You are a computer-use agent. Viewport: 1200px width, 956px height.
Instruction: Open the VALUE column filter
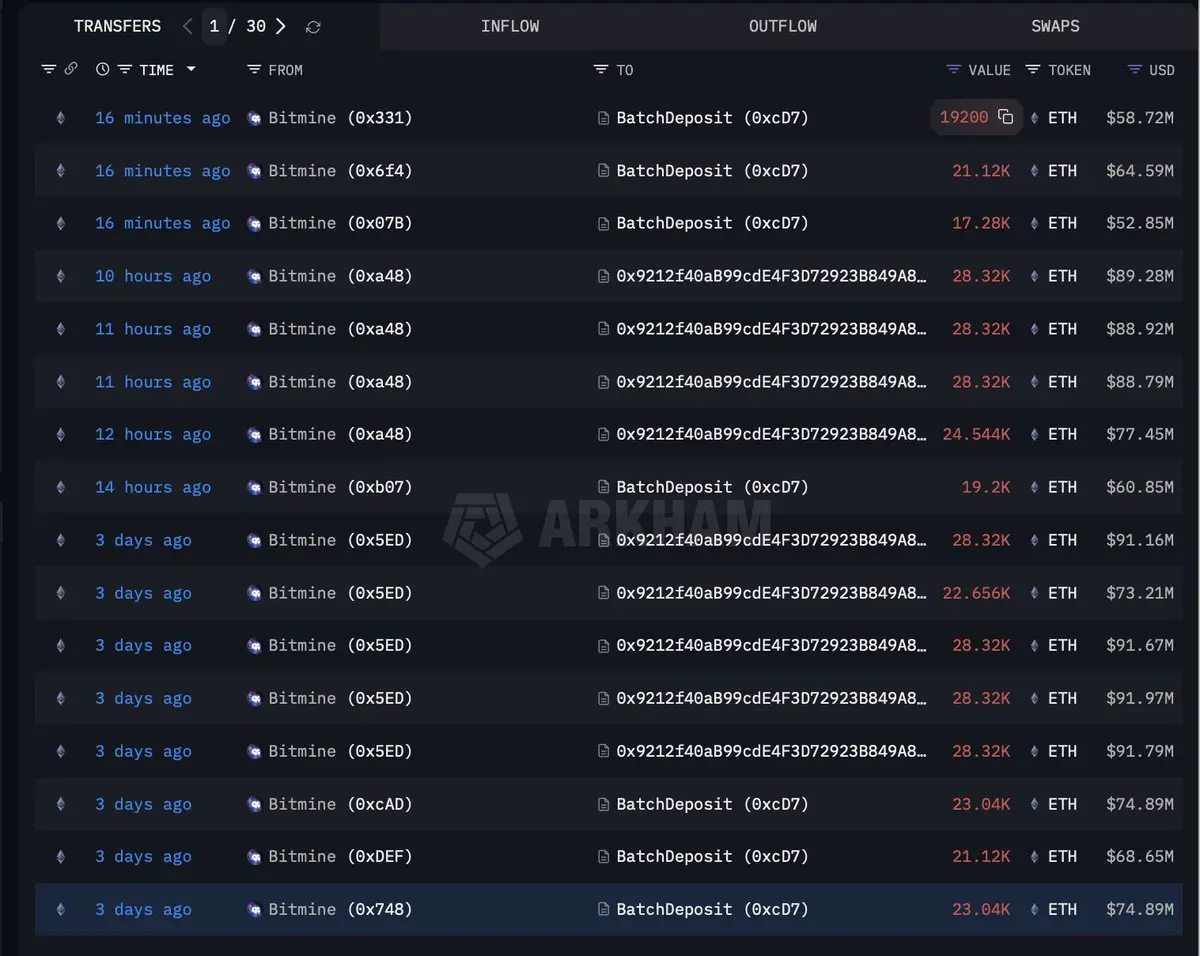click(953, 70)
